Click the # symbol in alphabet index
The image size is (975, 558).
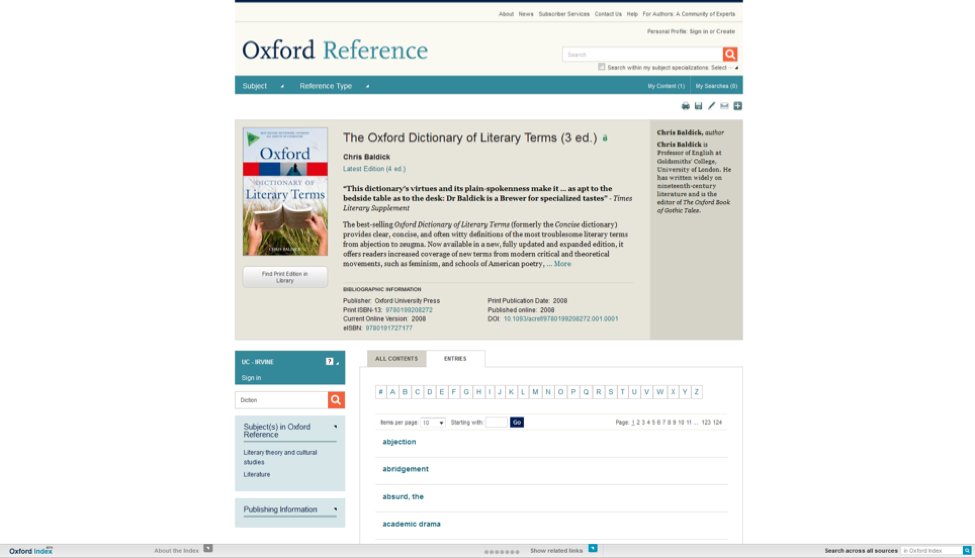[x=381, y=392]
